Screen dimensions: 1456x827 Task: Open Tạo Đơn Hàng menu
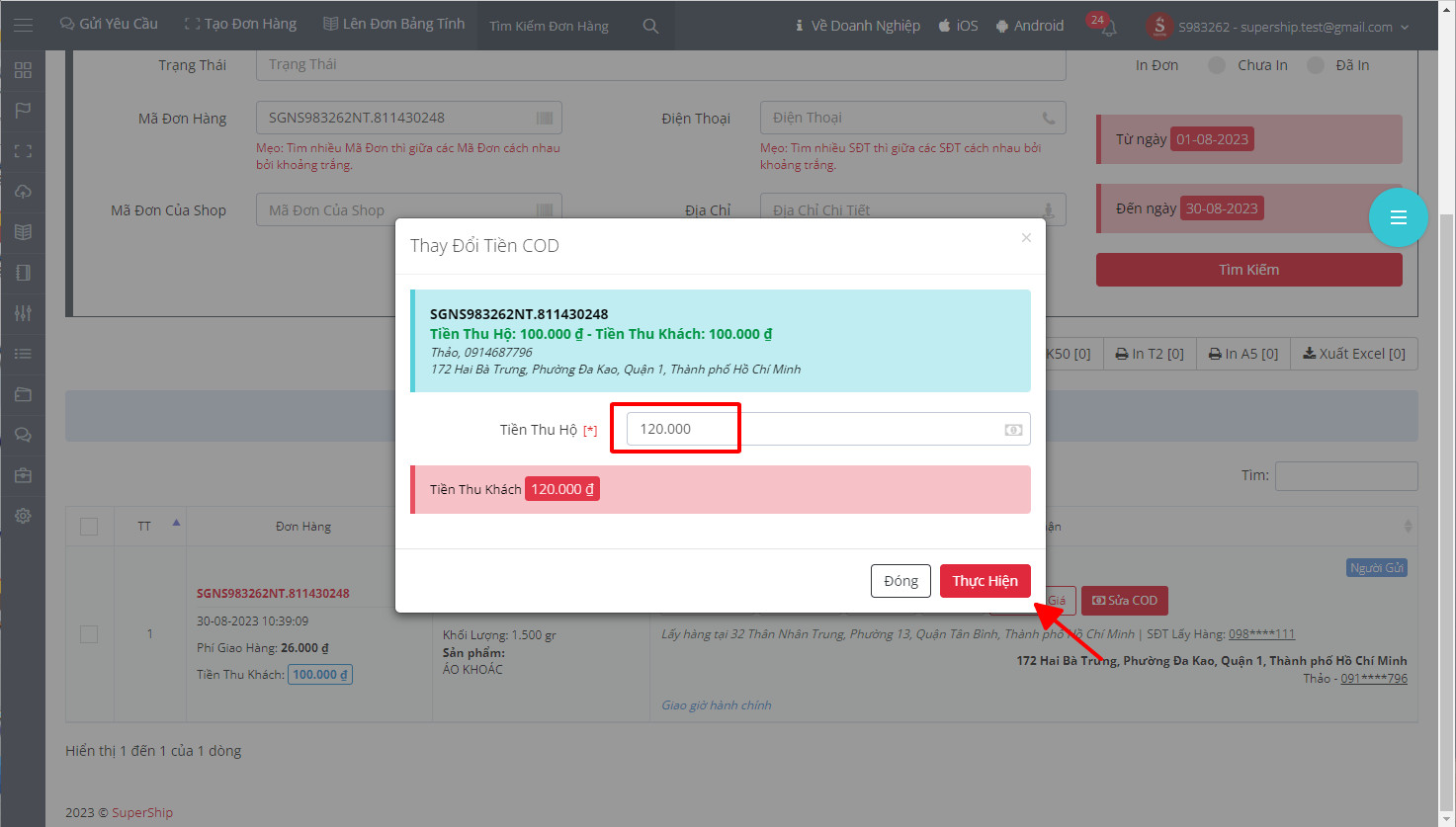(240, 24)
